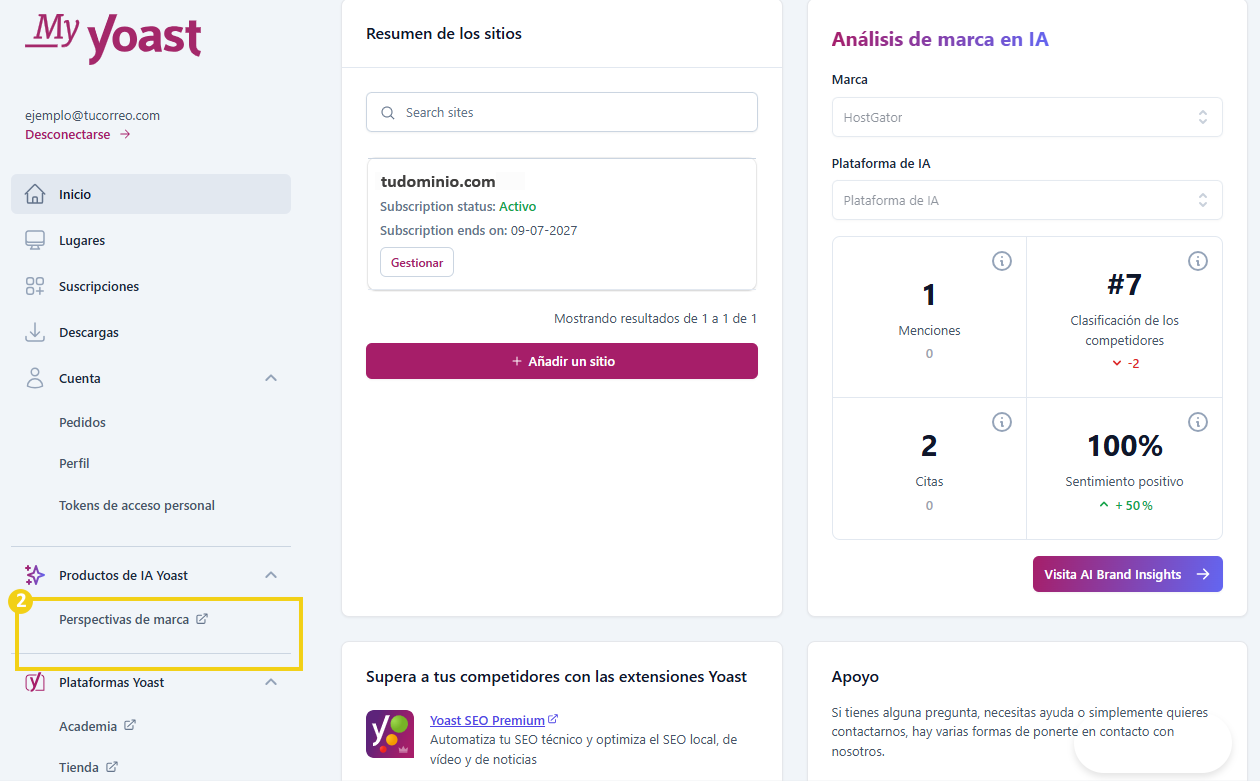Click the Descargas download icon
Screen dimensions: 1260x781
click(35, 332)
